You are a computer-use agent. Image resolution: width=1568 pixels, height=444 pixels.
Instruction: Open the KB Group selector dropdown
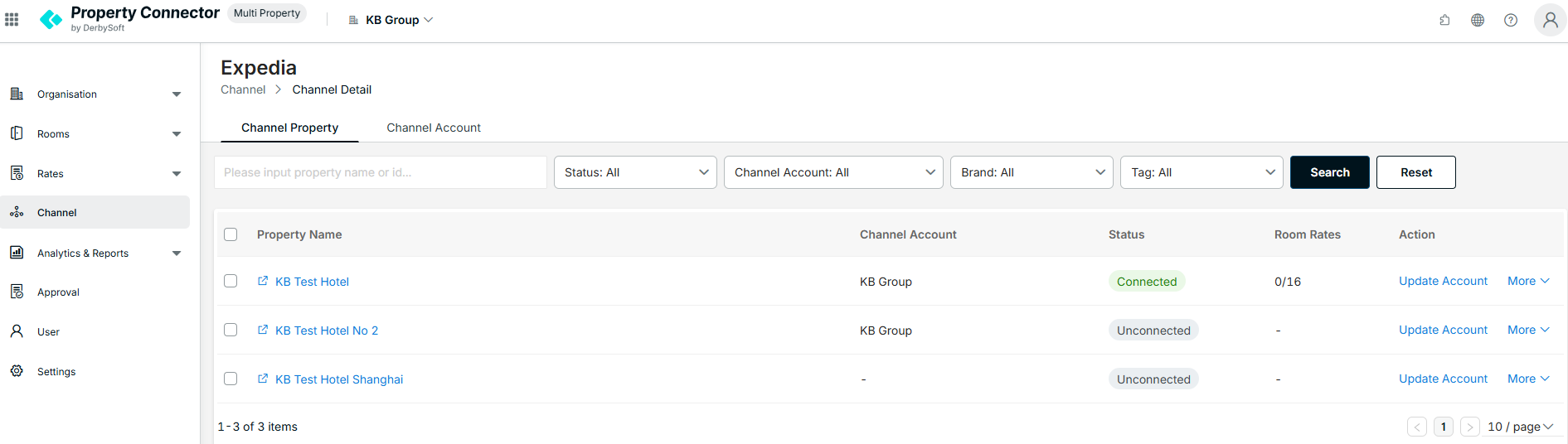[399, 20]
